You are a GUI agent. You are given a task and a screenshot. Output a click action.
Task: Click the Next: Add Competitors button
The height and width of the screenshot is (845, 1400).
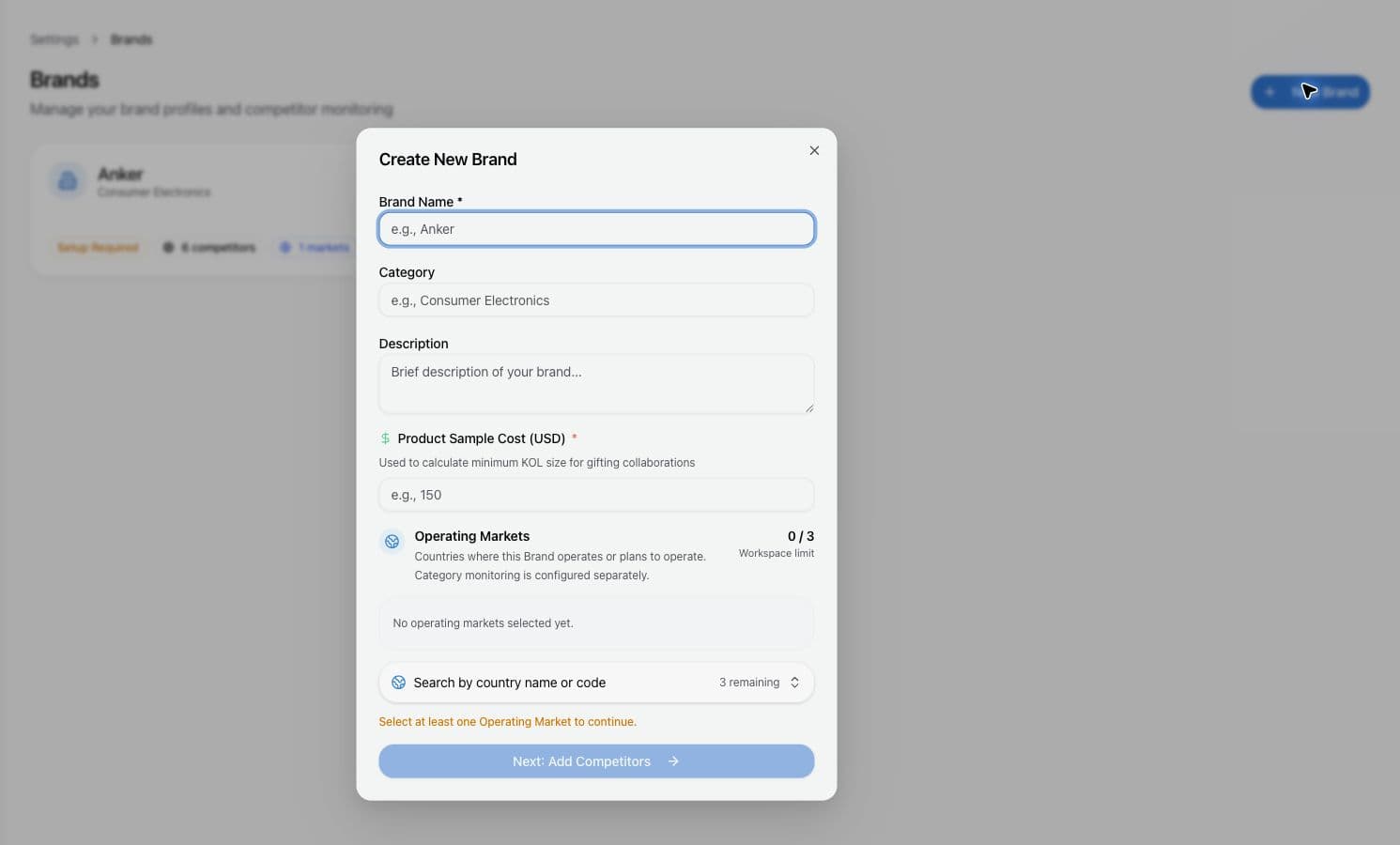coord(596,761)
